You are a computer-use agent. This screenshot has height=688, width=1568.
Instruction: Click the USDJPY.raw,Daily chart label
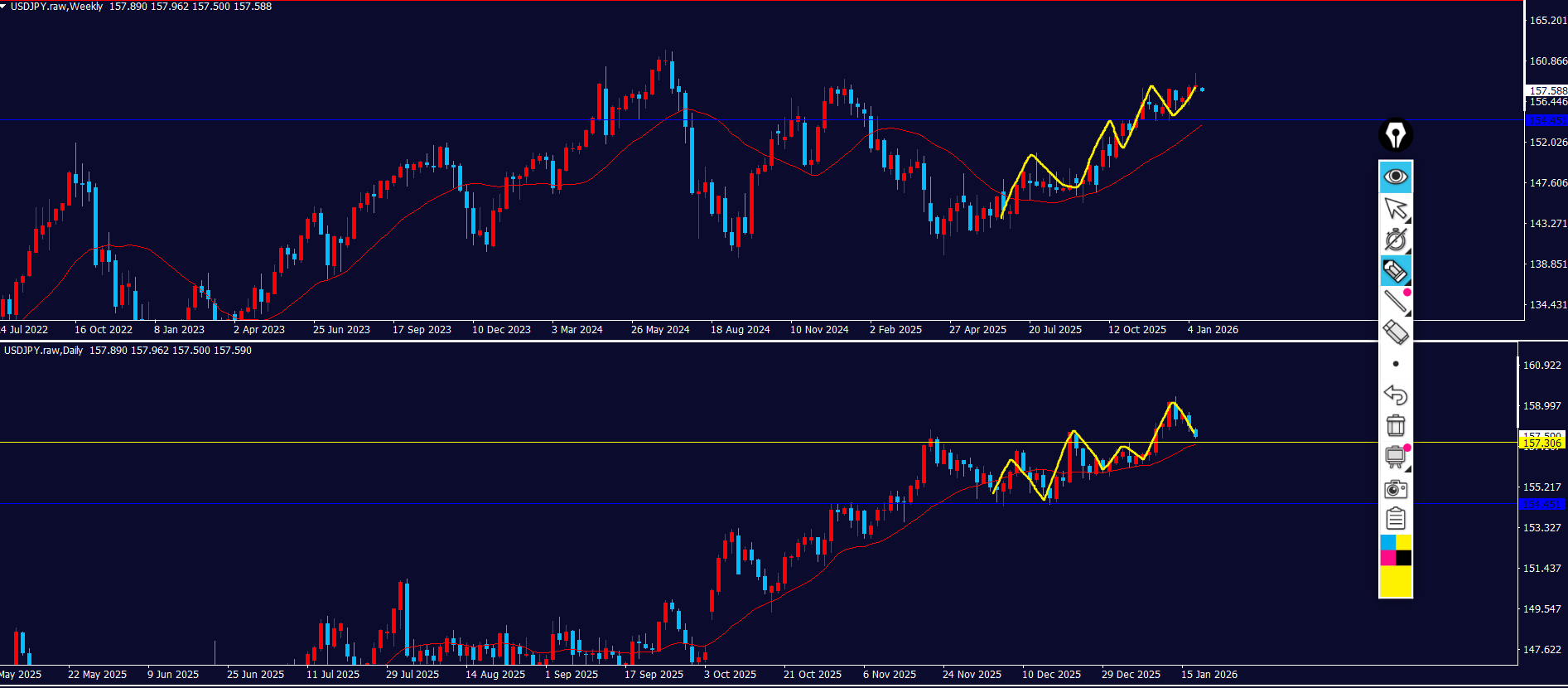click(43, 351)
